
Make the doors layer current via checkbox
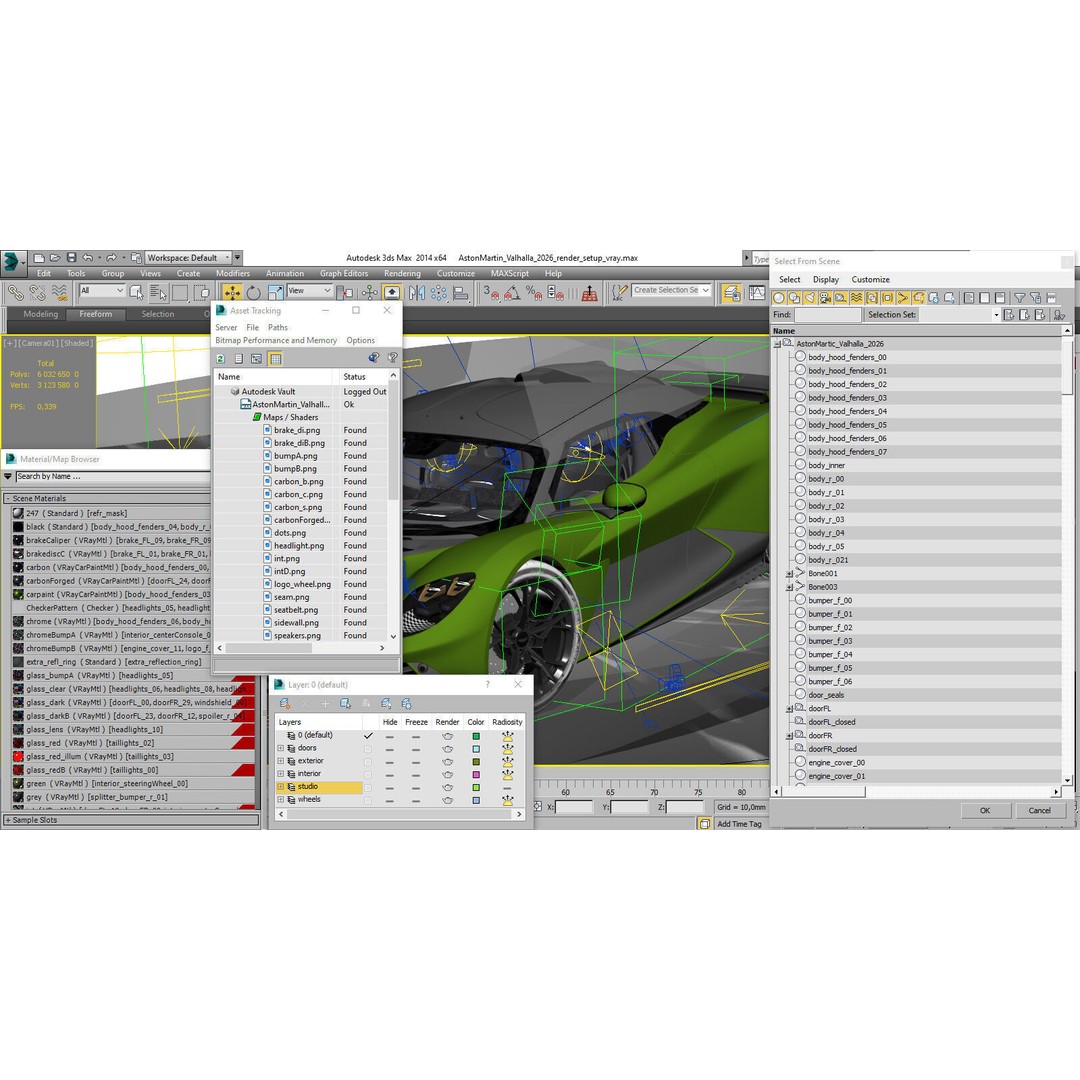click(x=368, y=749)
